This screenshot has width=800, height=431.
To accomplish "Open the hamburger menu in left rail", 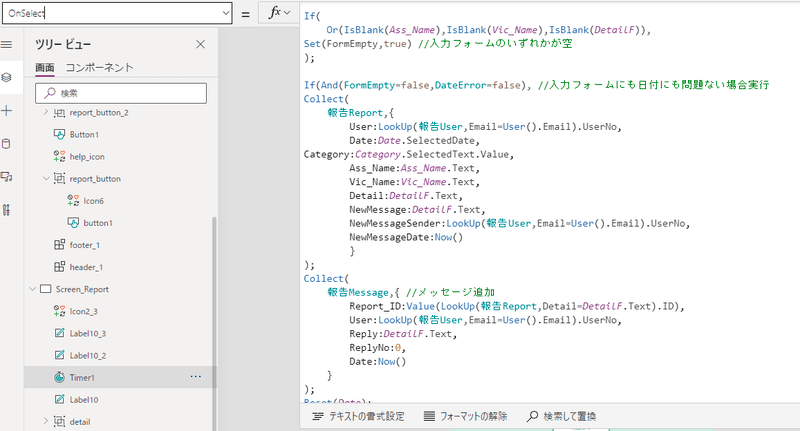I will (x=7, y=45).
